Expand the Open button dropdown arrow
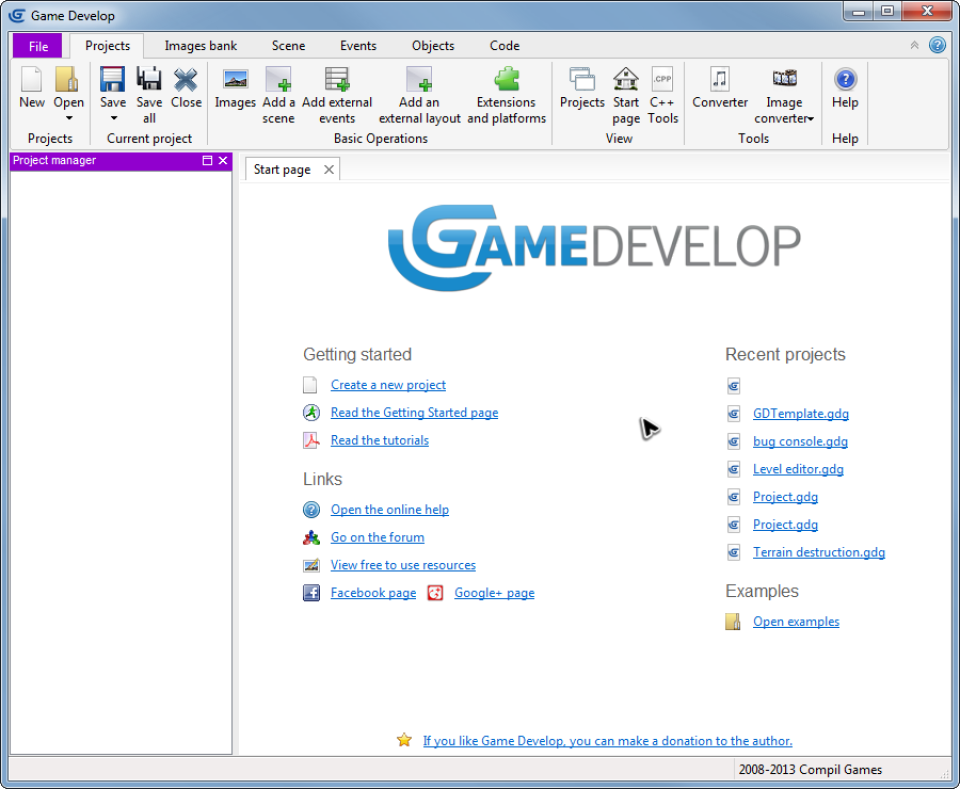 click(68, 120)
